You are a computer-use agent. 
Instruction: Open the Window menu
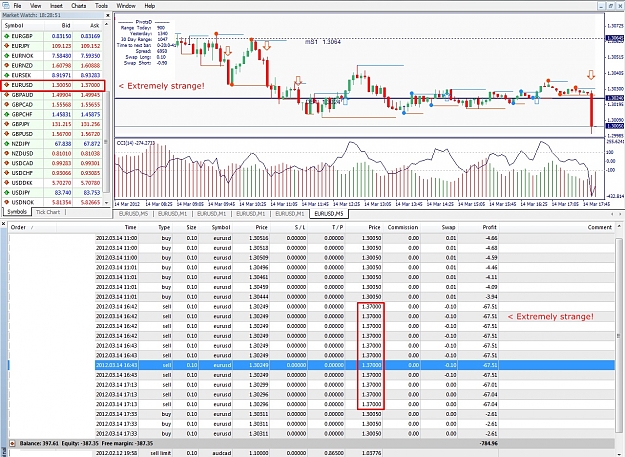pyautogui.click(x=126, y=6)
